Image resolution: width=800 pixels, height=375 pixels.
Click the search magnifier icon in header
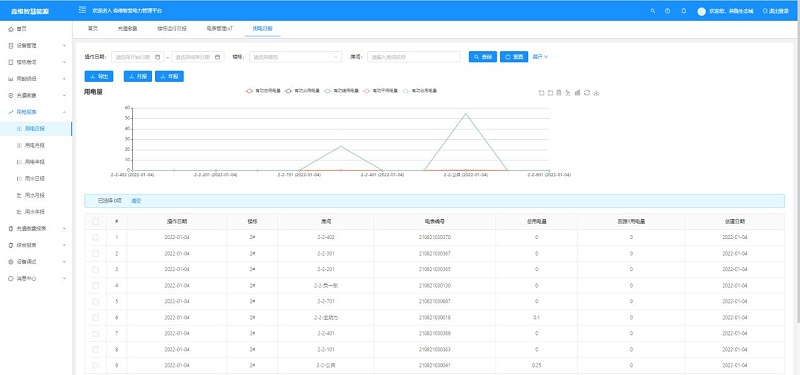coord(653,11)
